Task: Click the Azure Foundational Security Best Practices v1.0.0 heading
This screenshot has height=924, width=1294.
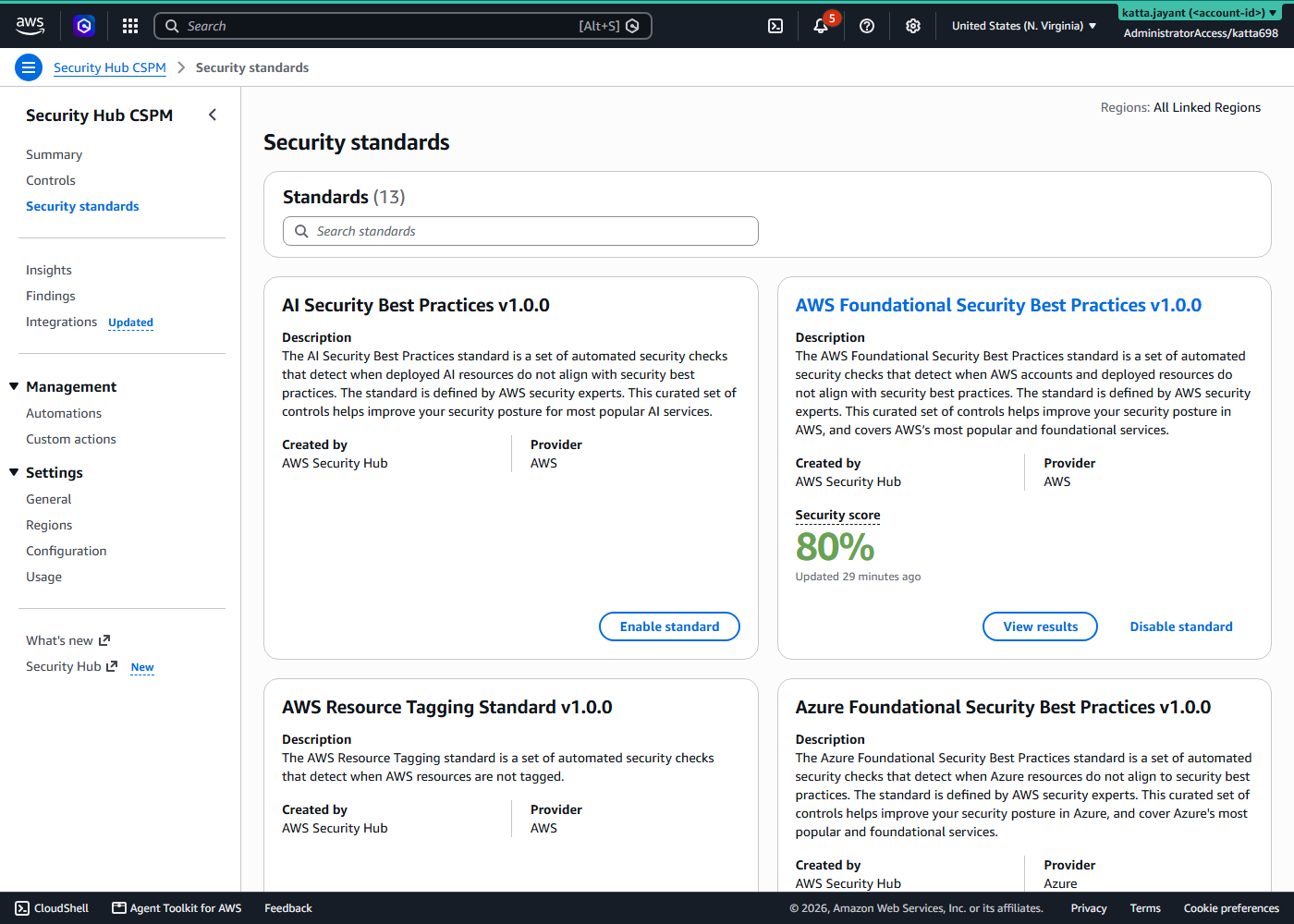Action: coord(1003,707)
